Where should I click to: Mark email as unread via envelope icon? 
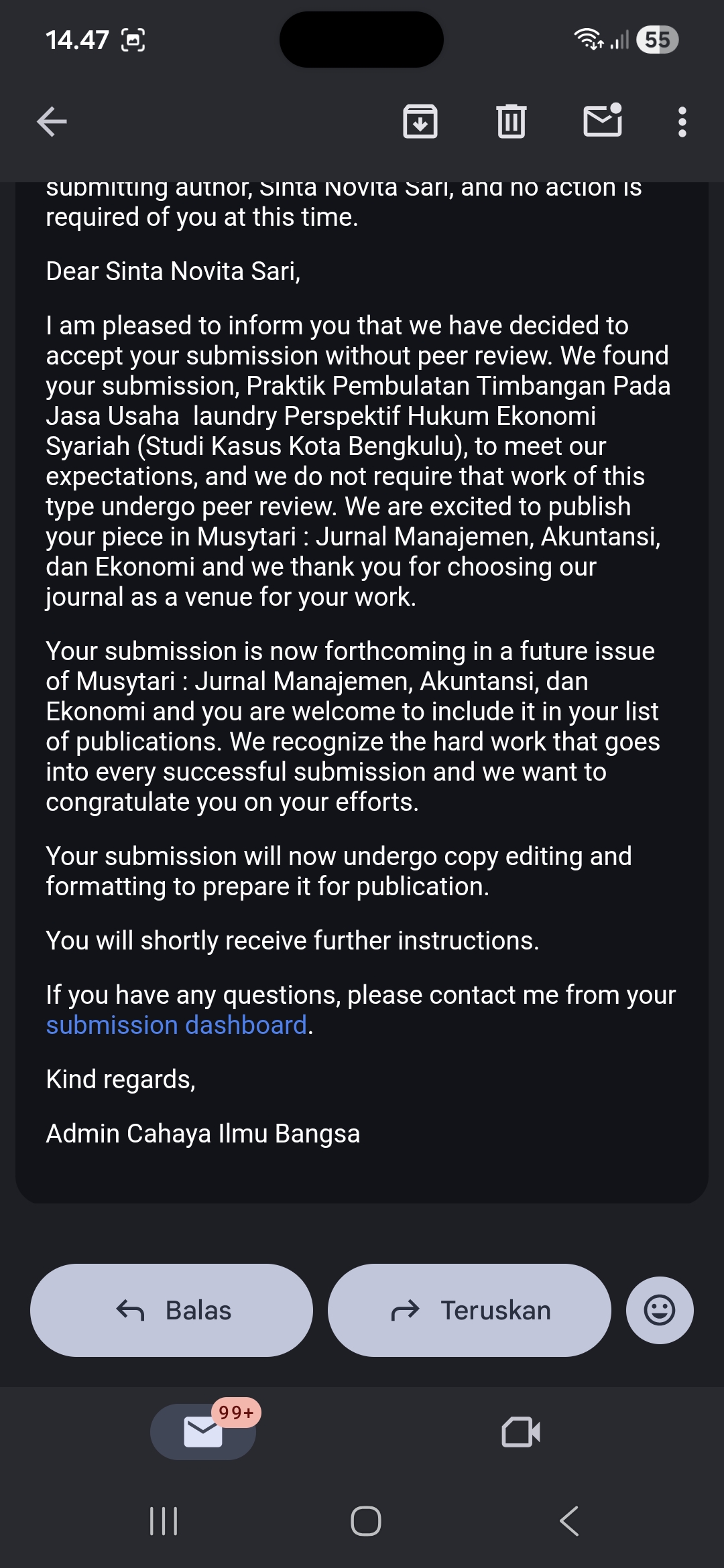[603, 121]
